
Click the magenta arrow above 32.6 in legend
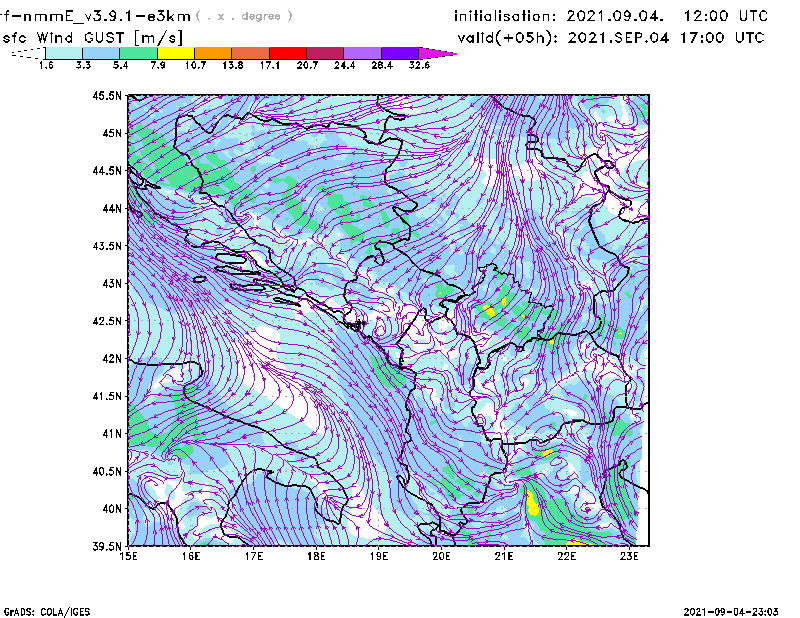(x=437, y=53)
